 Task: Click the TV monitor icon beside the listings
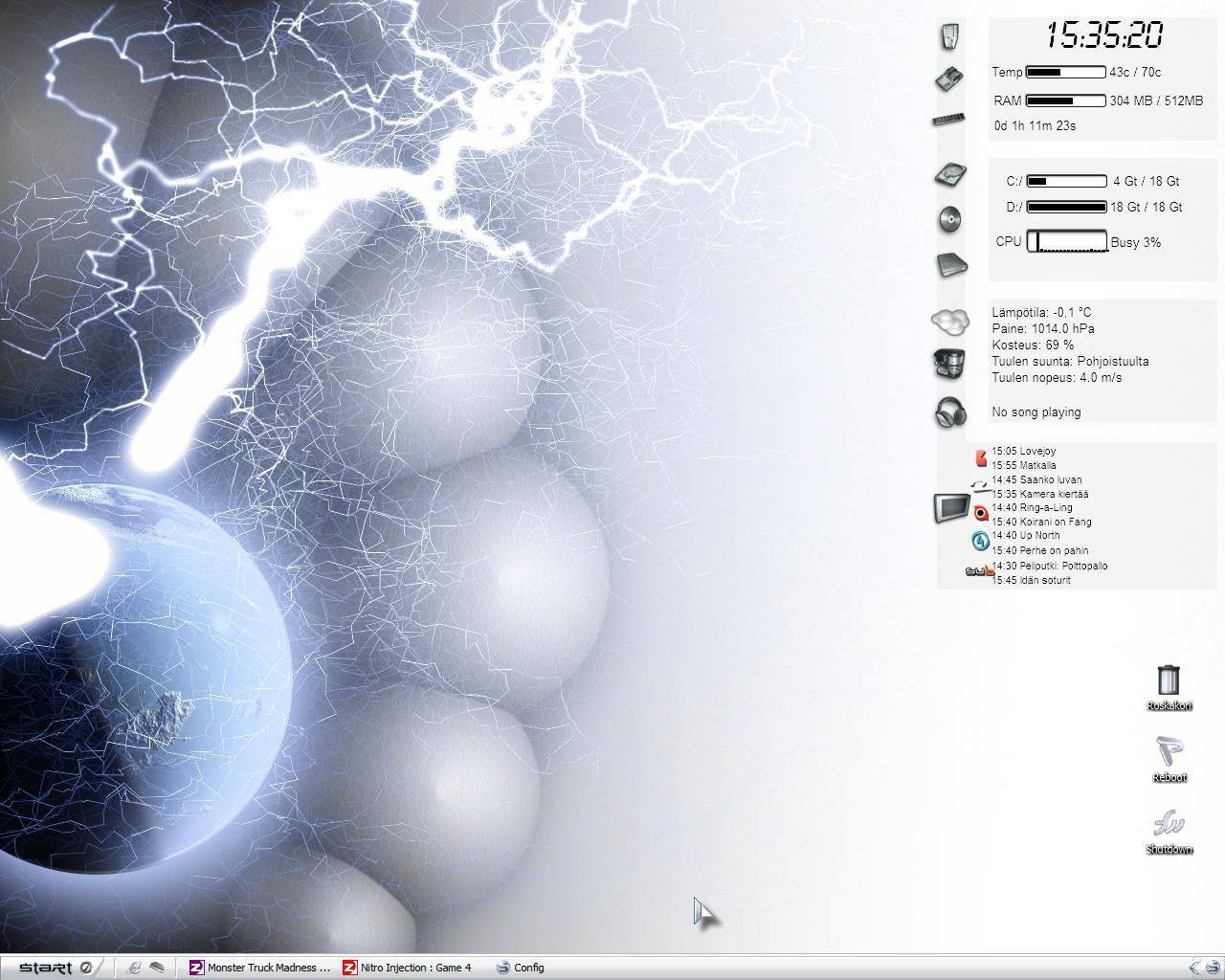coord(951,507)
